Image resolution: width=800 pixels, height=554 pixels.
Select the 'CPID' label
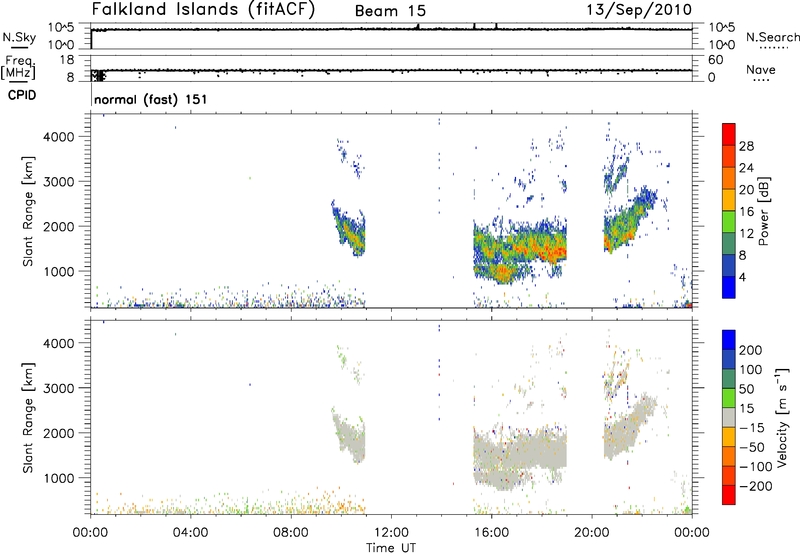pyautogui.click(x=22, y=95)
